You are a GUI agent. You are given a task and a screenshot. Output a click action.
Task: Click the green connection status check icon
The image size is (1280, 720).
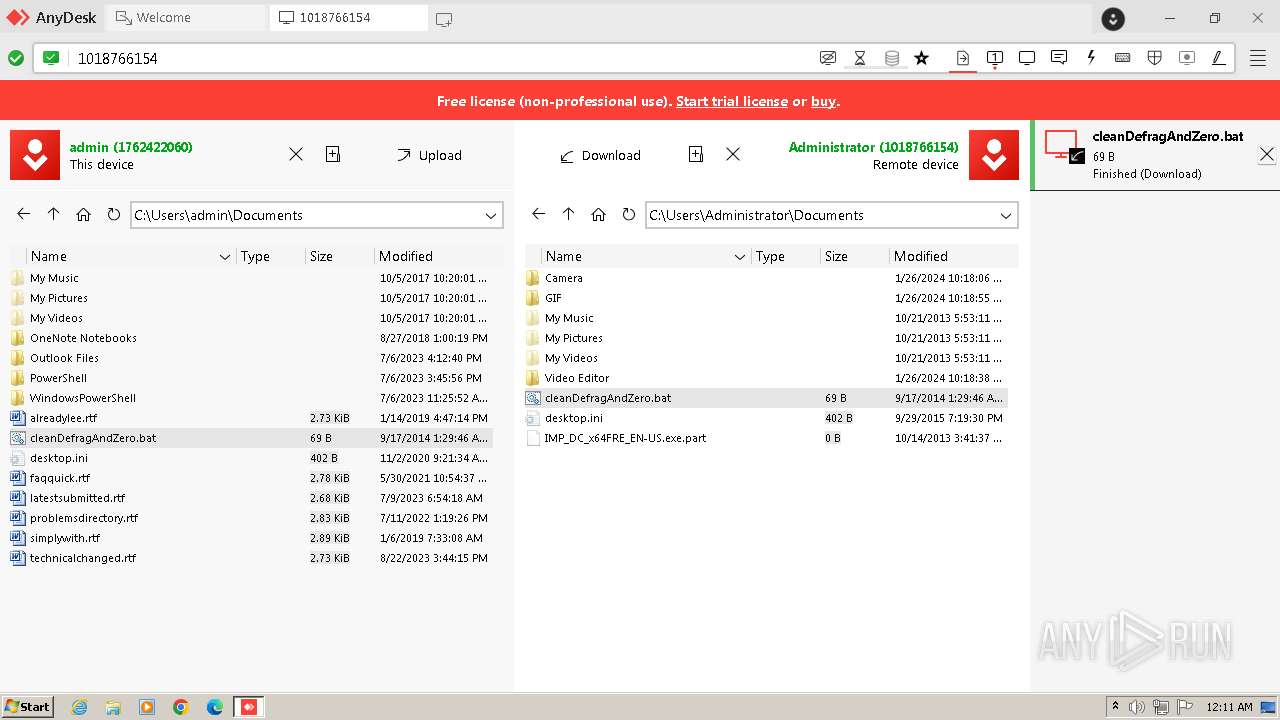[16, 58]
